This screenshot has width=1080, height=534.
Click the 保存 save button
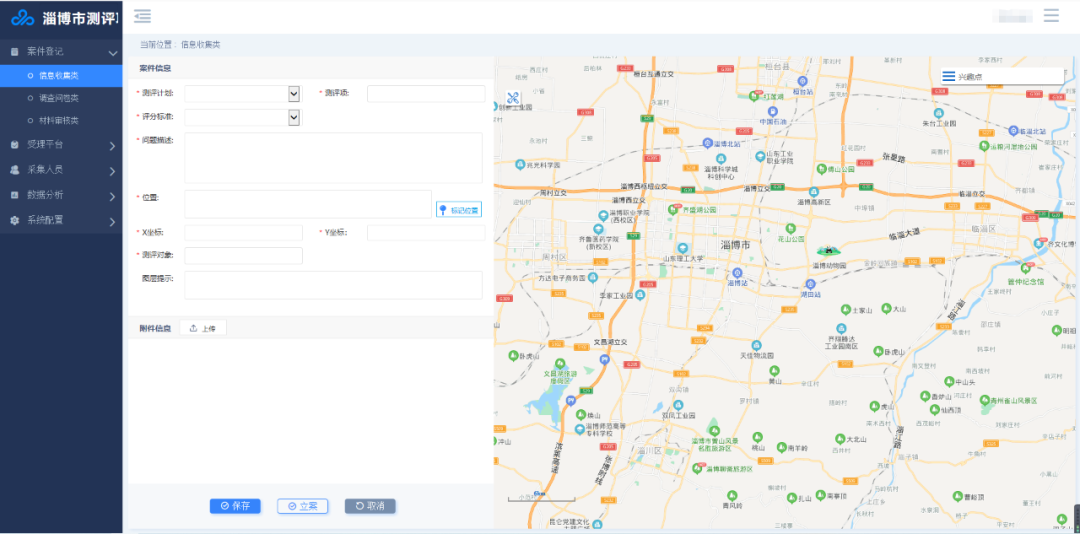pos(235,506)
